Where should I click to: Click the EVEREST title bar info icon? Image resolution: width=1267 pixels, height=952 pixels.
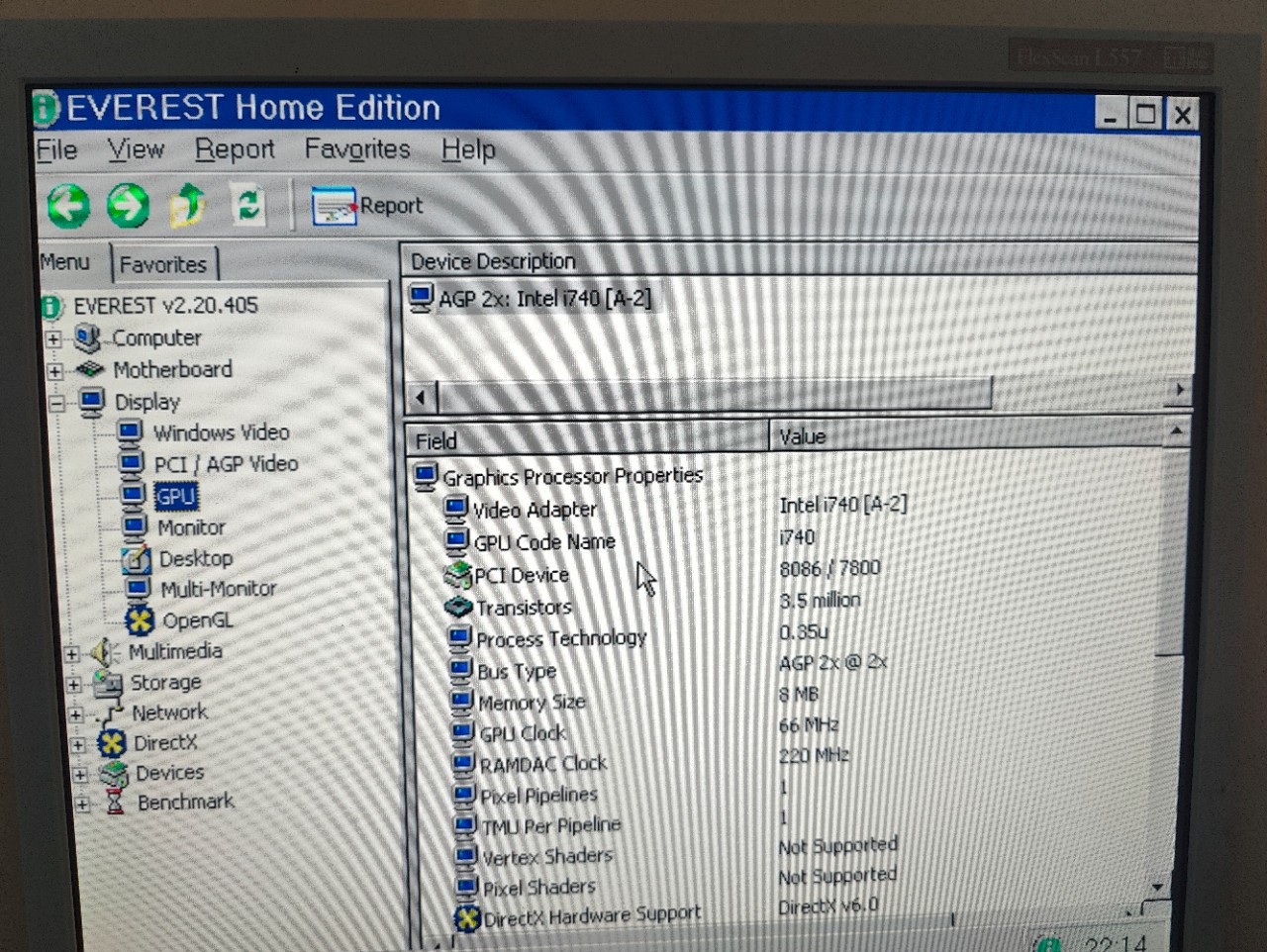pyautogui.click(x=46, y=109)
